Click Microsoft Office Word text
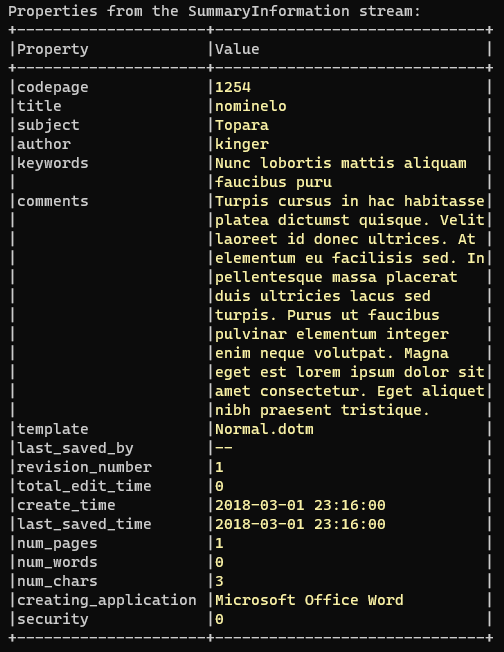 309,600
